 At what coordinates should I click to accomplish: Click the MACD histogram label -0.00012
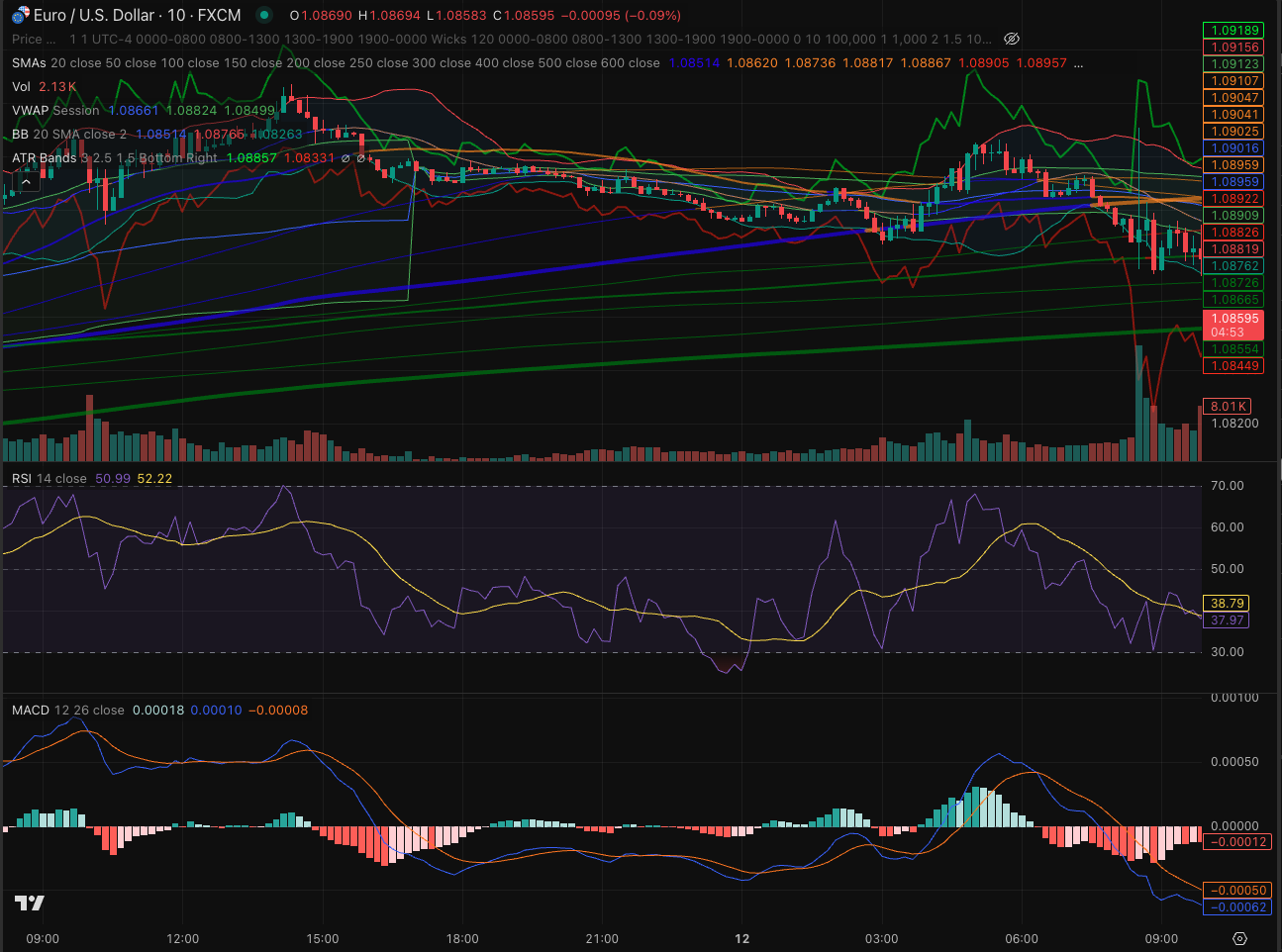[x=1236, y=841]
